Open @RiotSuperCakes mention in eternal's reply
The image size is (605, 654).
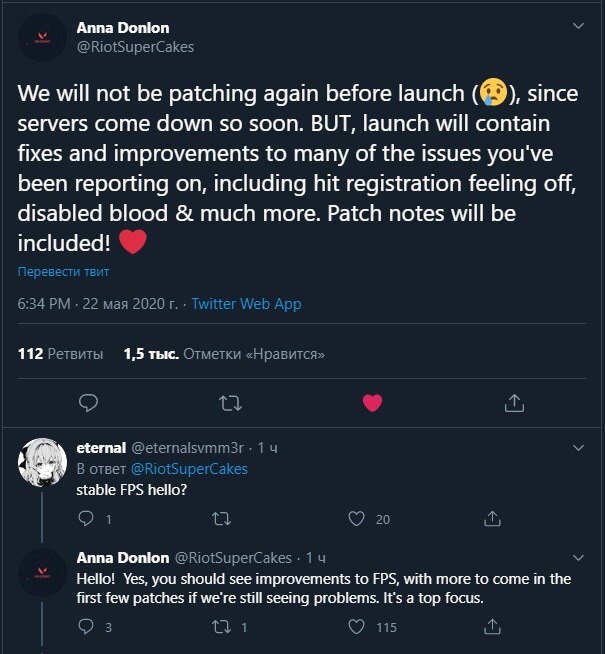(x=189, y=468)
